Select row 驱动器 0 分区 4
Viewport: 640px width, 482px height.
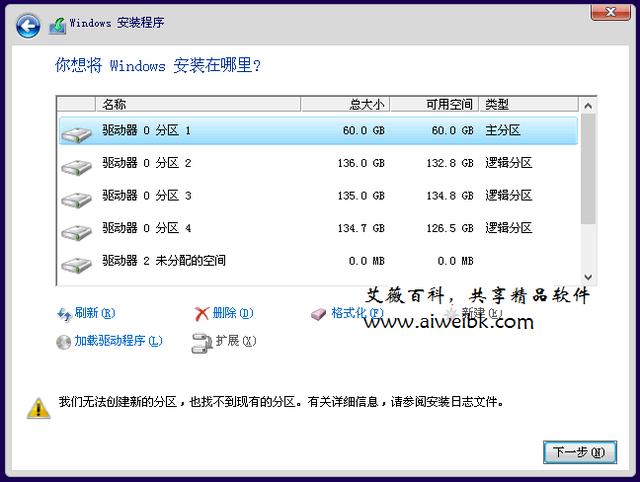[318, 228]
